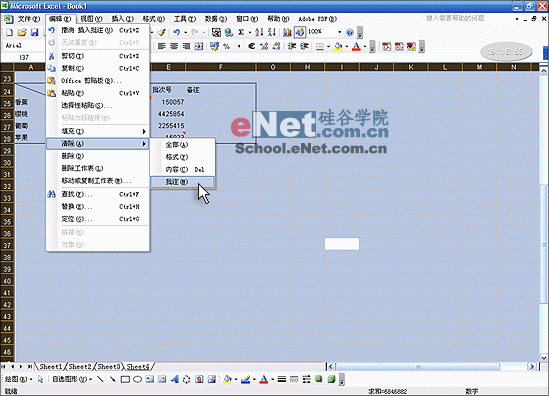Open the 数据 Data menu

pos(216,19)
